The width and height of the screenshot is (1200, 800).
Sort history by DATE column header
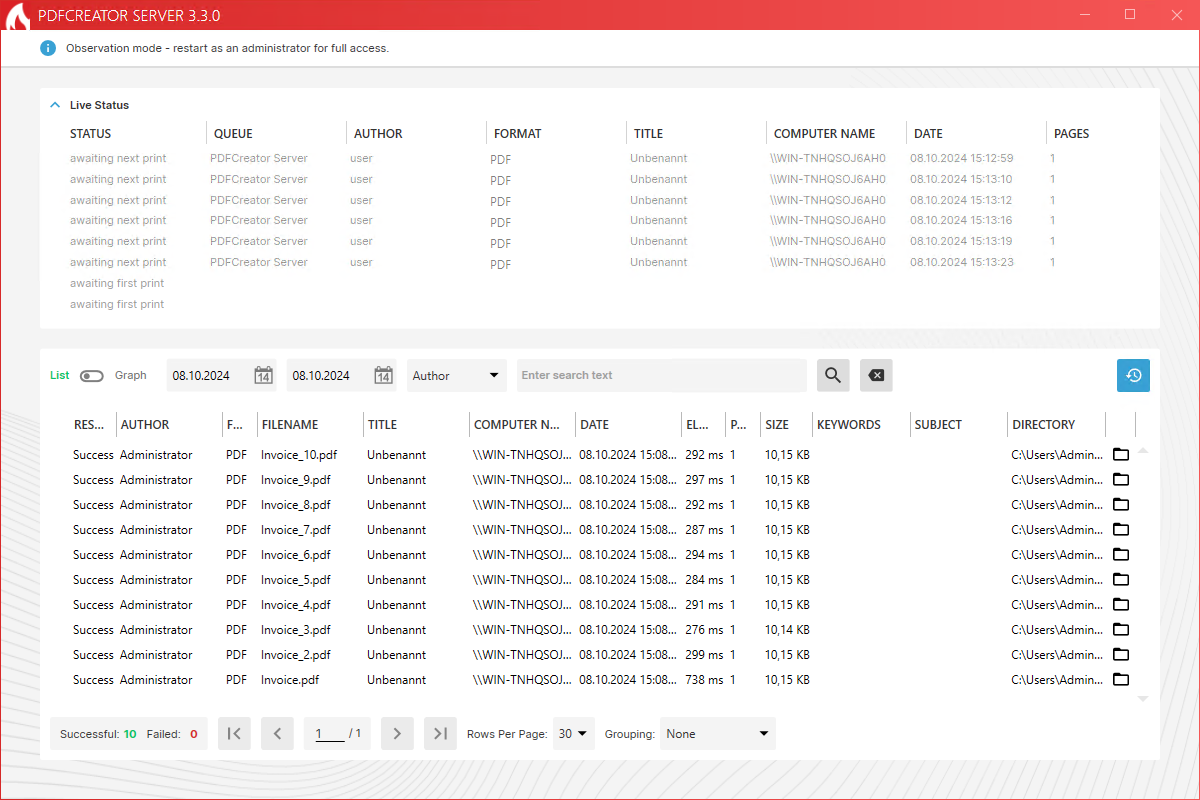coord(594,425)
